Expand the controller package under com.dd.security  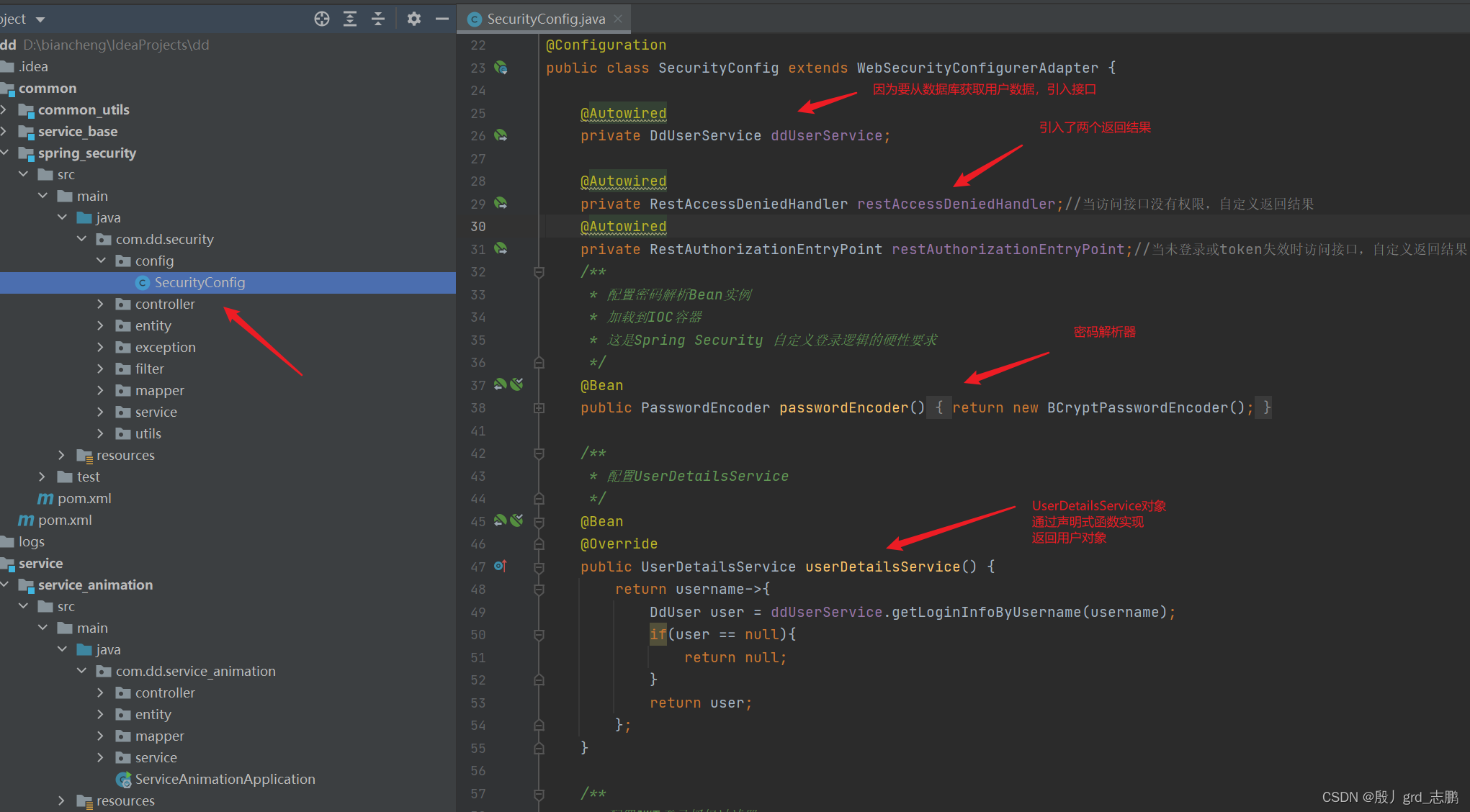[100, 304]
